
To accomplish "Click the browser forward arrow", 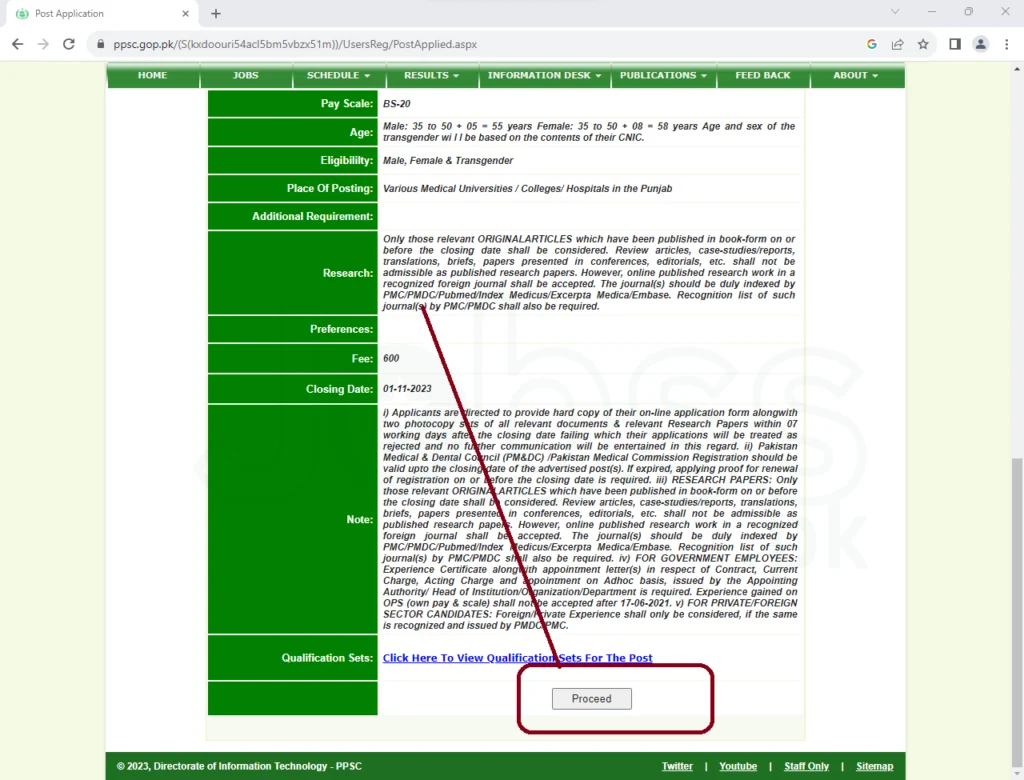I will [x=43, y=44].
